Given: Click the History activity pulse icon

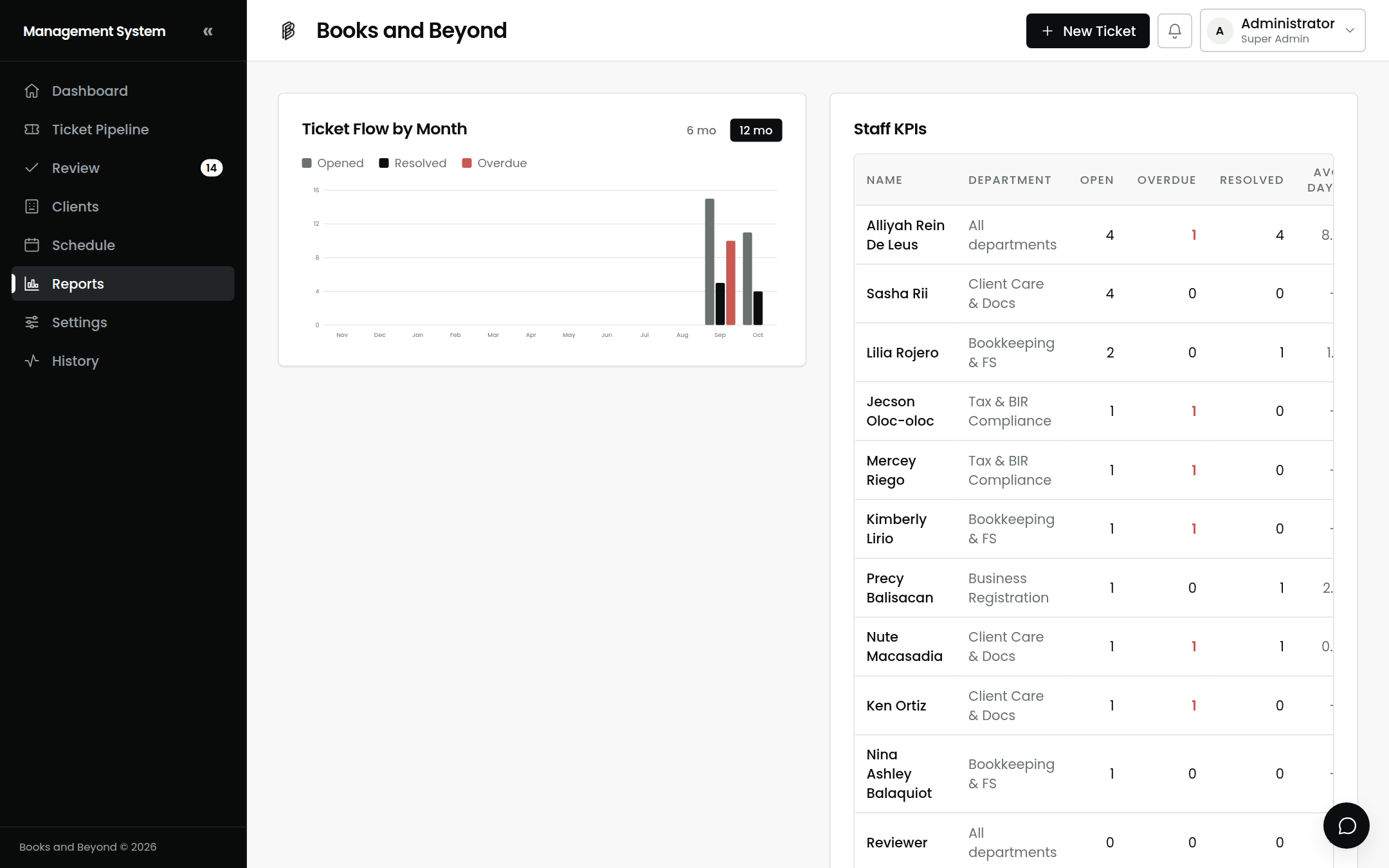Looking at the screenshot, I should 32,361.
